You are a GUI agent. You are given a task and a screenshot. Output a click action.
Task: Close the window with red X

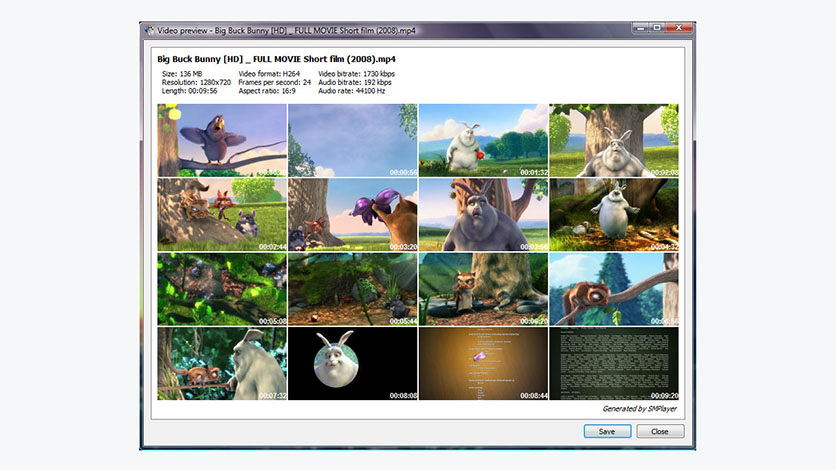679,27
